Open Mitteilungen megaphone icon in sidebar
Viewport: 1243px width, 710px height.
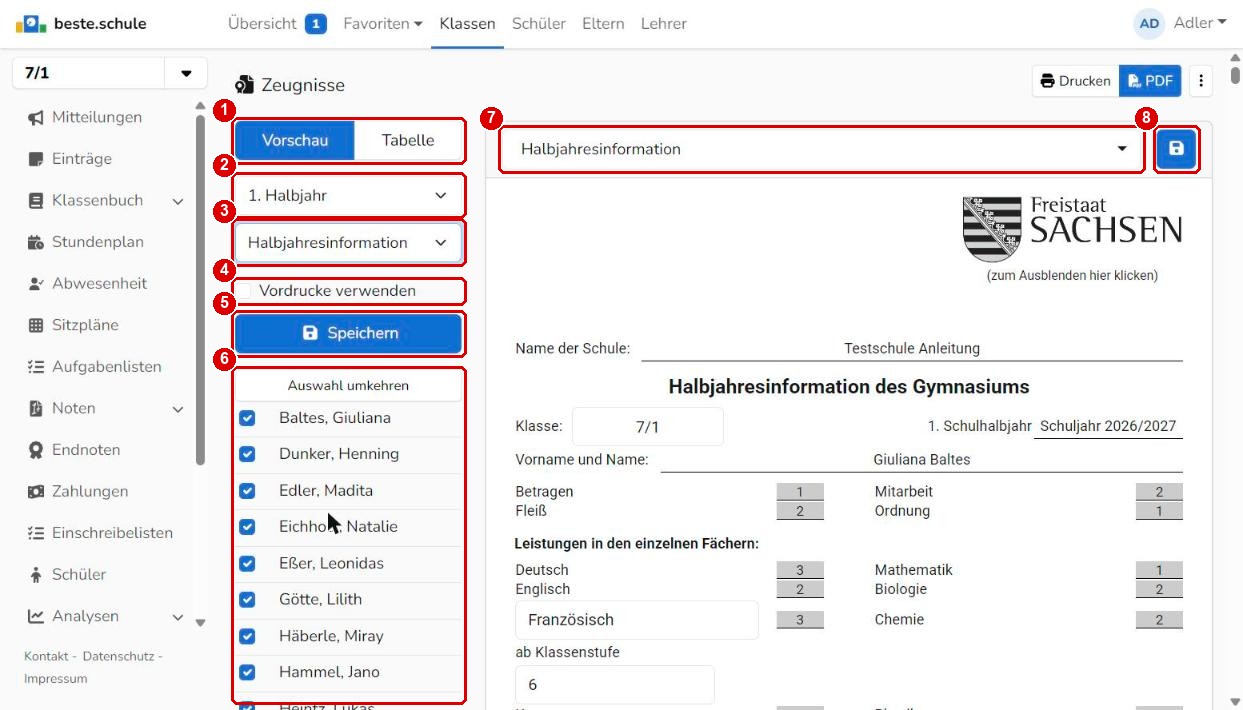pos(36,118)
